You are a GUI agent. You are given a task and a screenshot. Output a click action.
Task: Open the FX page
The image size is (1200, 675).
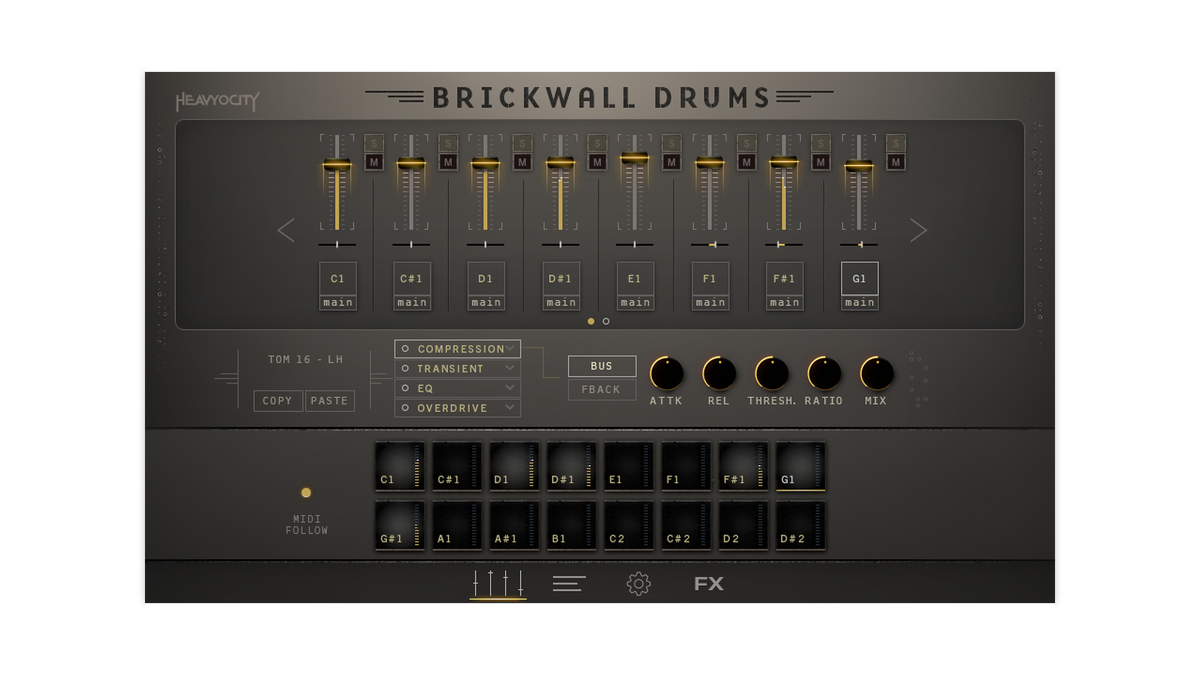click(709, 584)
